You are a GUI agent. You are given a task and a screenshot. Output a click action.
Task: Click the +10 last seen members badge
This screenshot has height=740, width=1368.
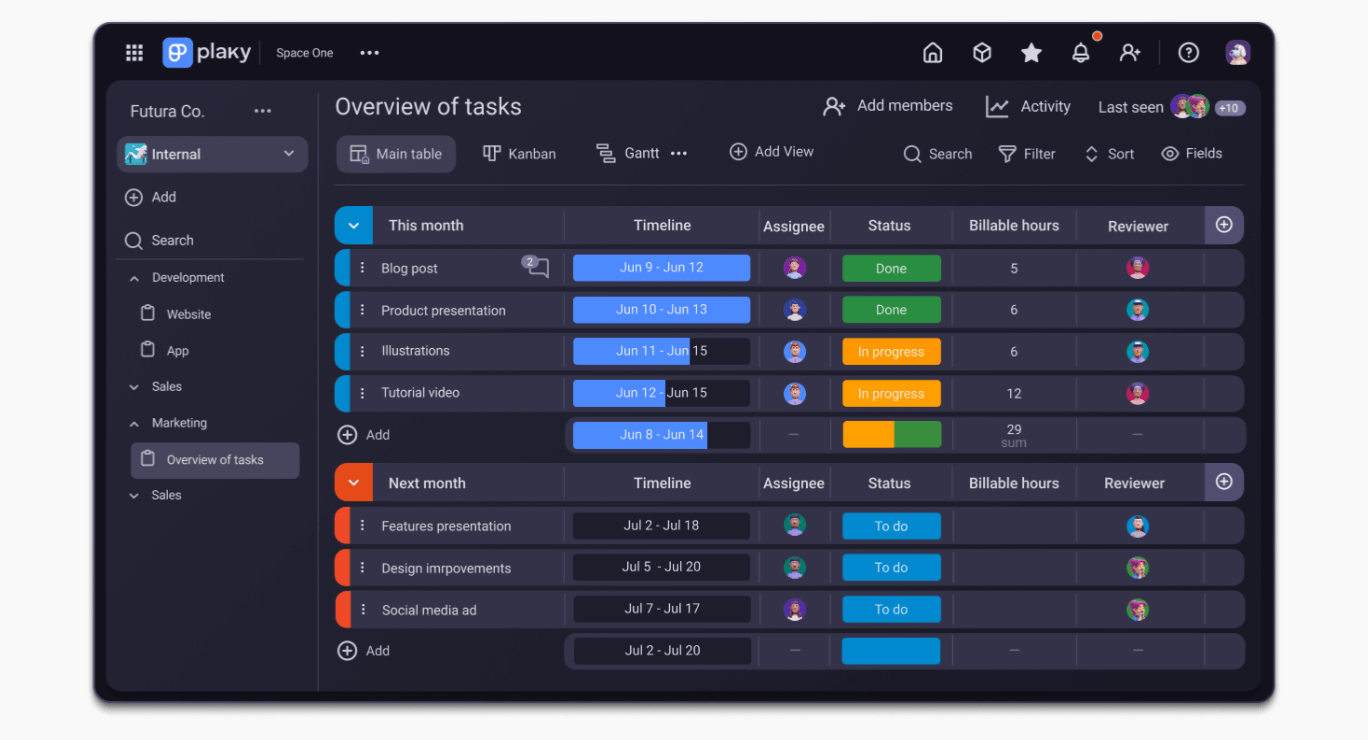(1229, 108)
